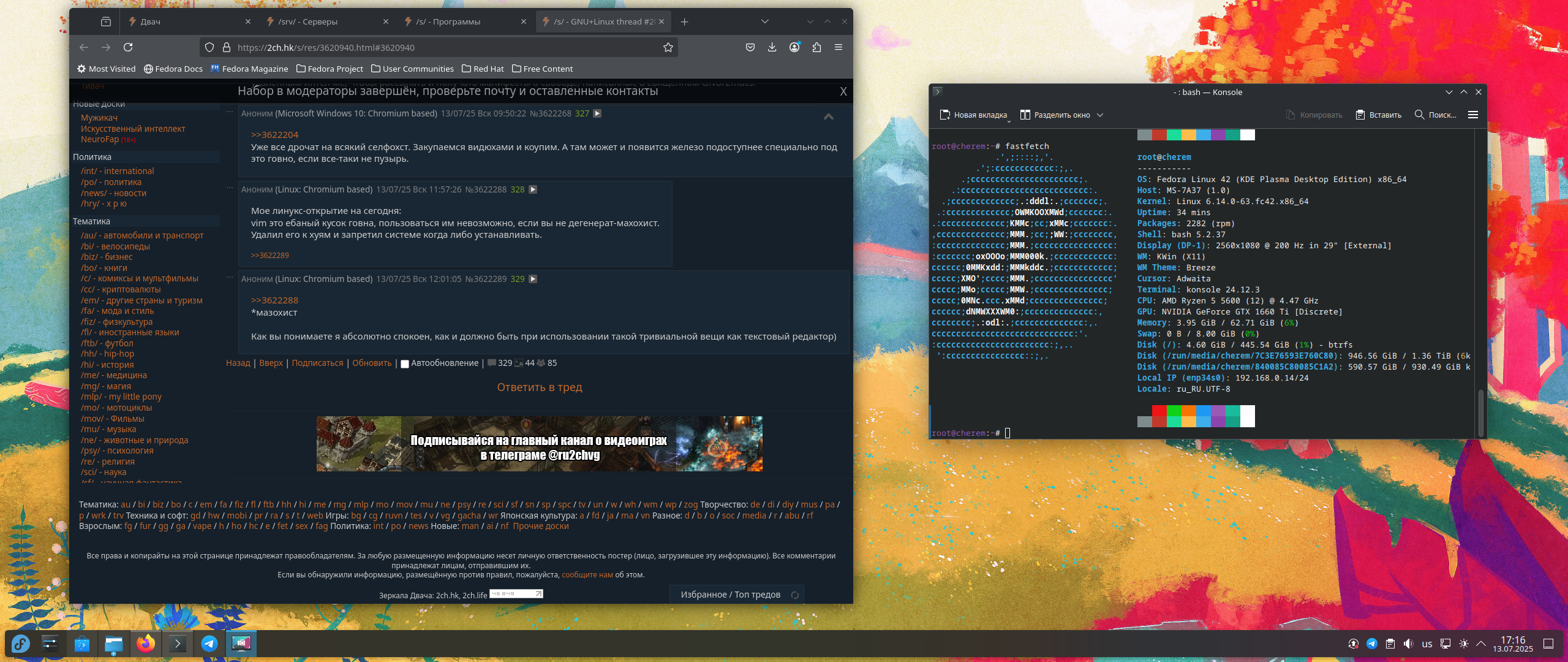
Task: Show hidden system tray icons arrow
Action: coord(1481,644)
